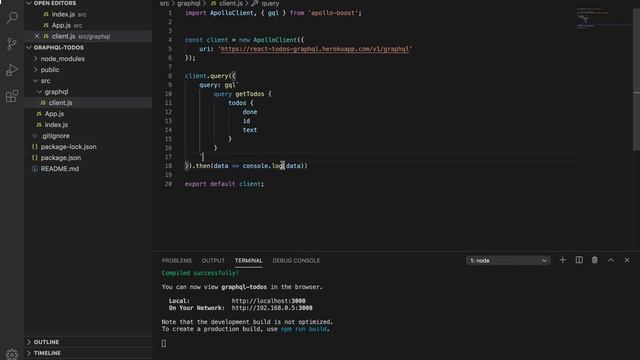640x360 pixels.
Task: Open package.json file
Action: (60, 158)
